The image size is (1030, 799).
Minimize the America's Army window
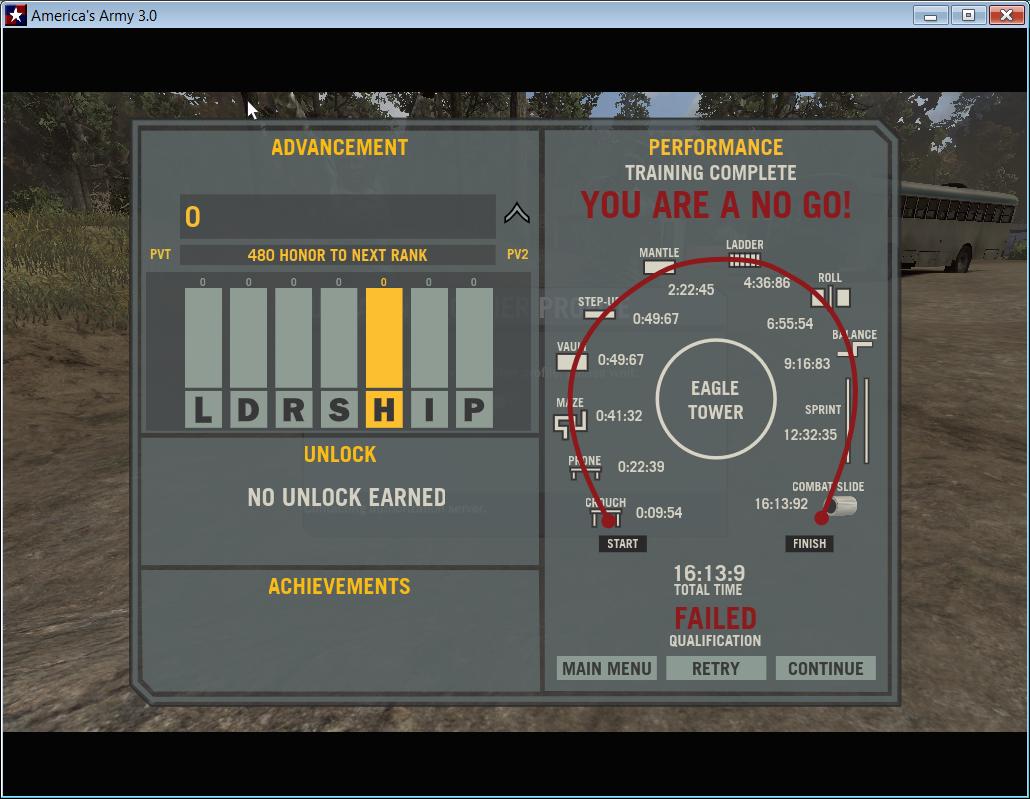931,15
